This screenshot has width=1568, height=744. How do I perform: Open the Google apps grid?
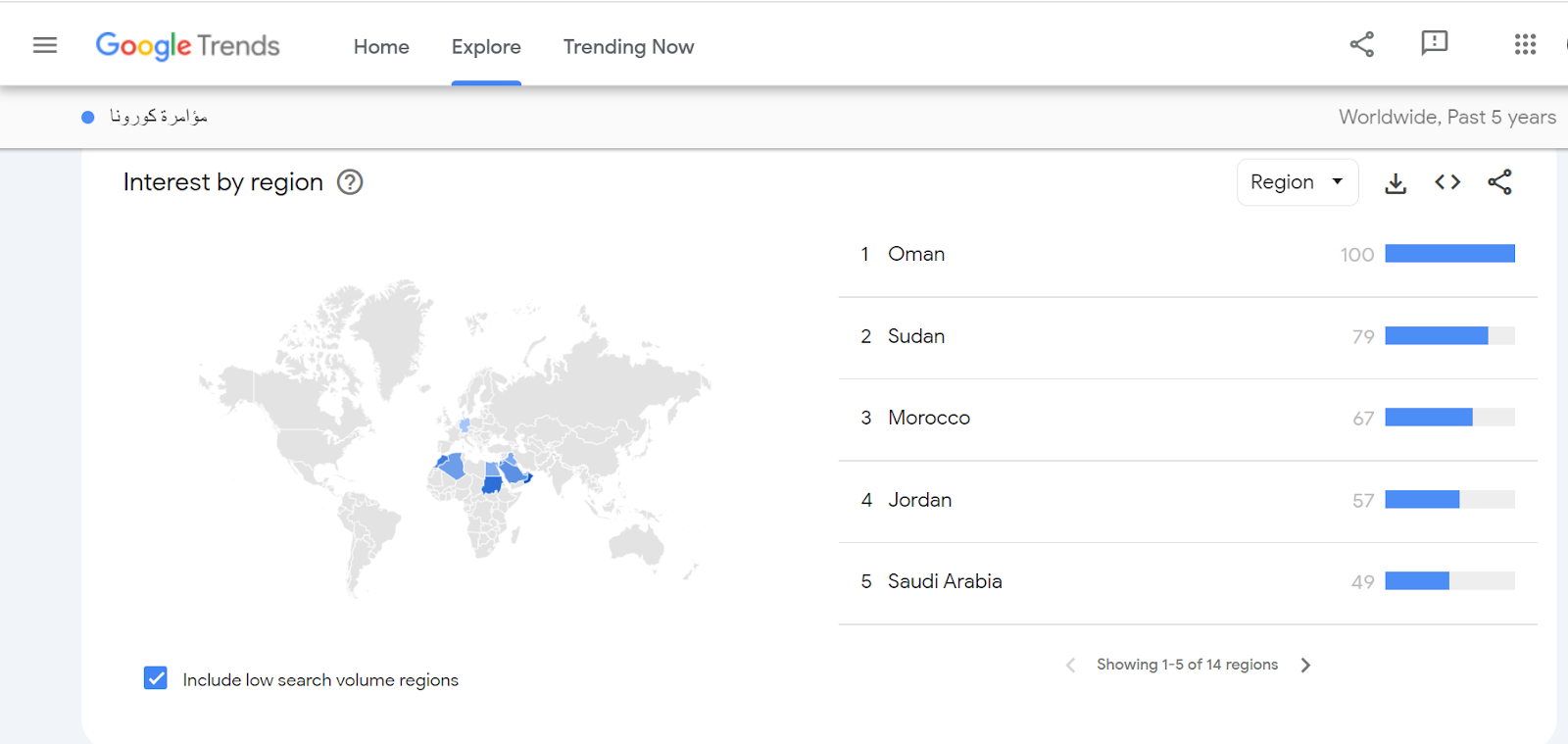click(1524, 44)
